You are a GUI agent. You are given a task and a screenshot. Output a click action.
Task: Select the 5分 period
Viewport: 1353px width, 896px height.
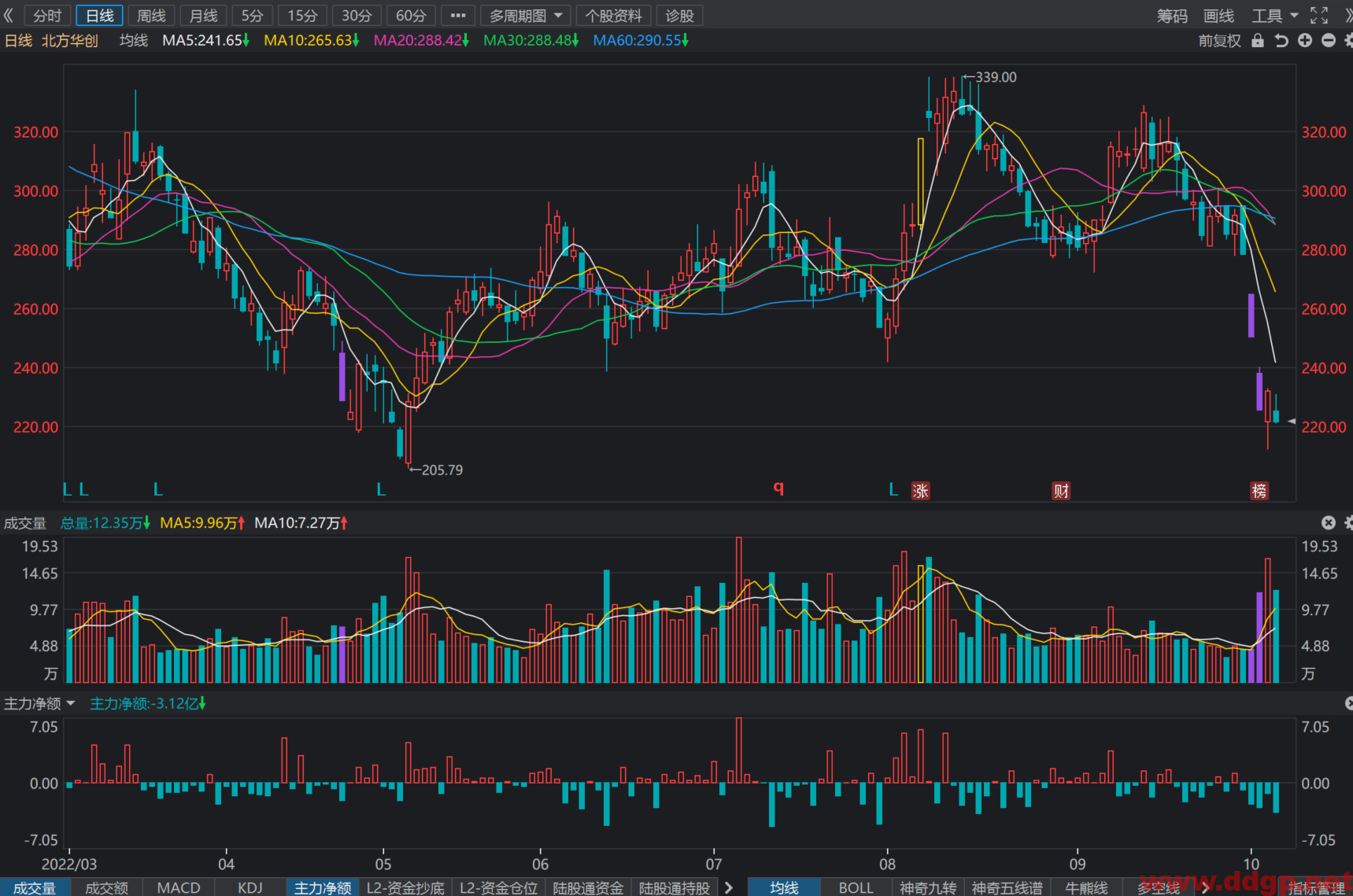tap(252, 16)
